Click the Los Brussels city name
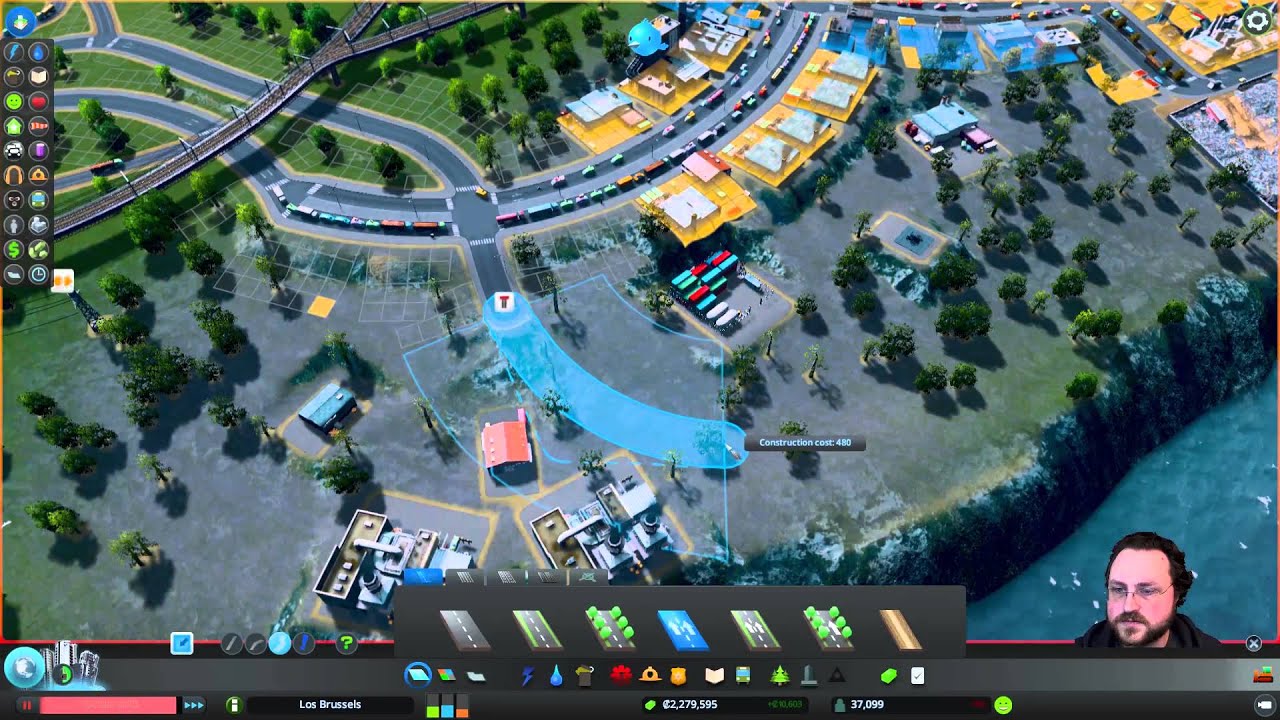The image size is (1280, 720). click(330, 704)
